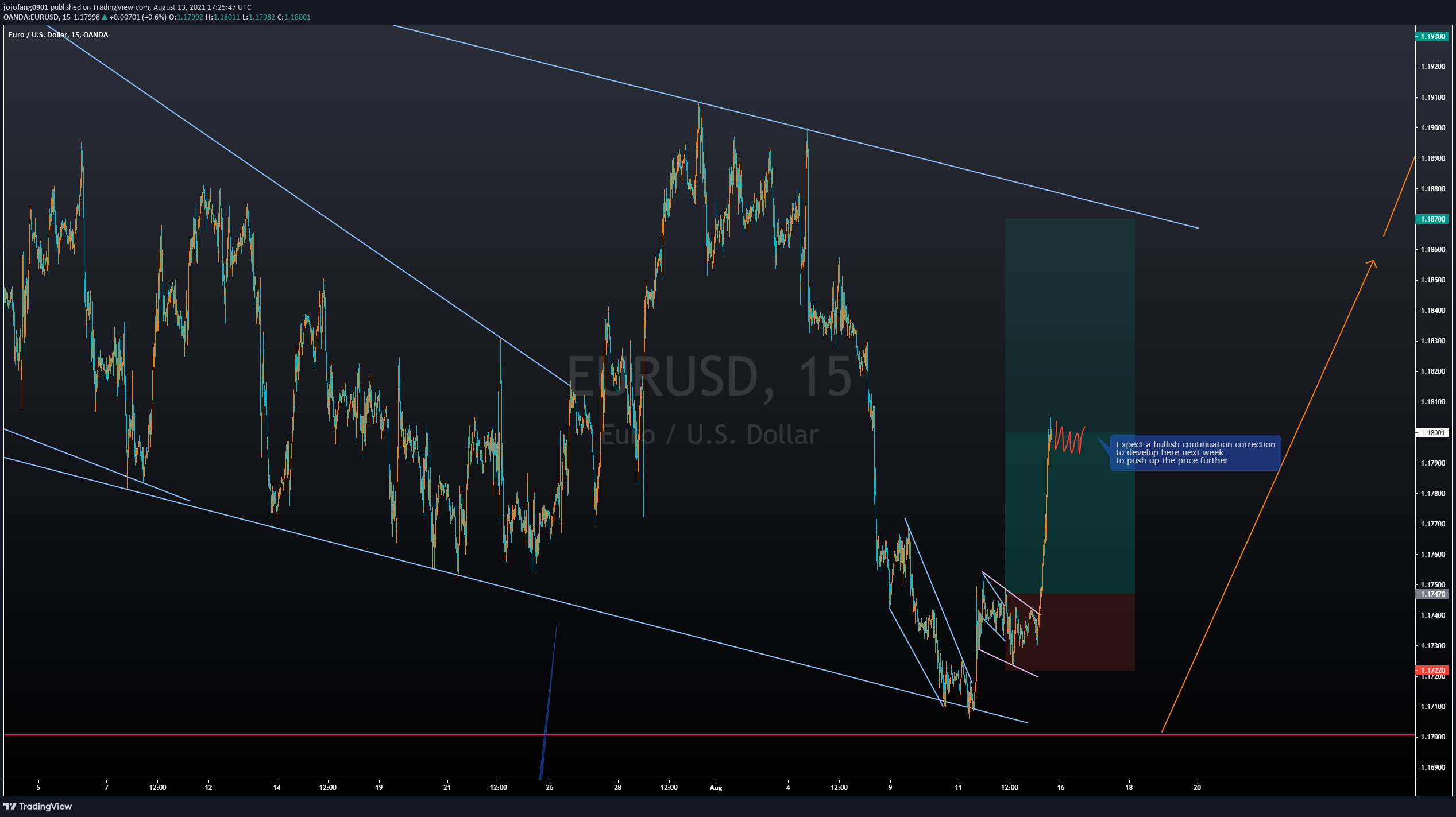The height and width of the screenshot is (817, 1456).
Task: Click the TradingView logo at bottom left
Action: [x=37, y=806]
